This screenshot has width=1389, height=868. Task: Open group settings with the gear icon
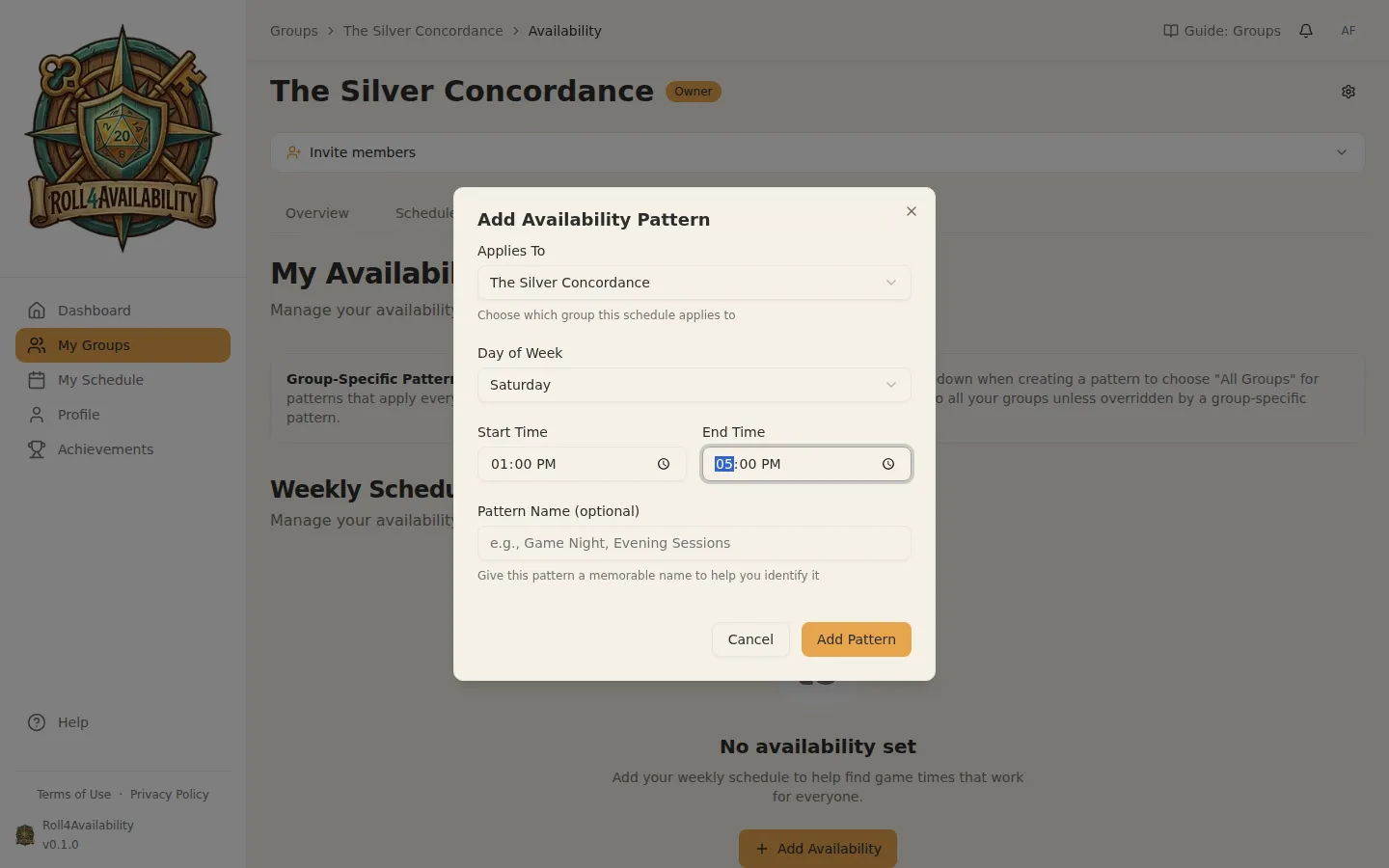[x=1348, y=92]
